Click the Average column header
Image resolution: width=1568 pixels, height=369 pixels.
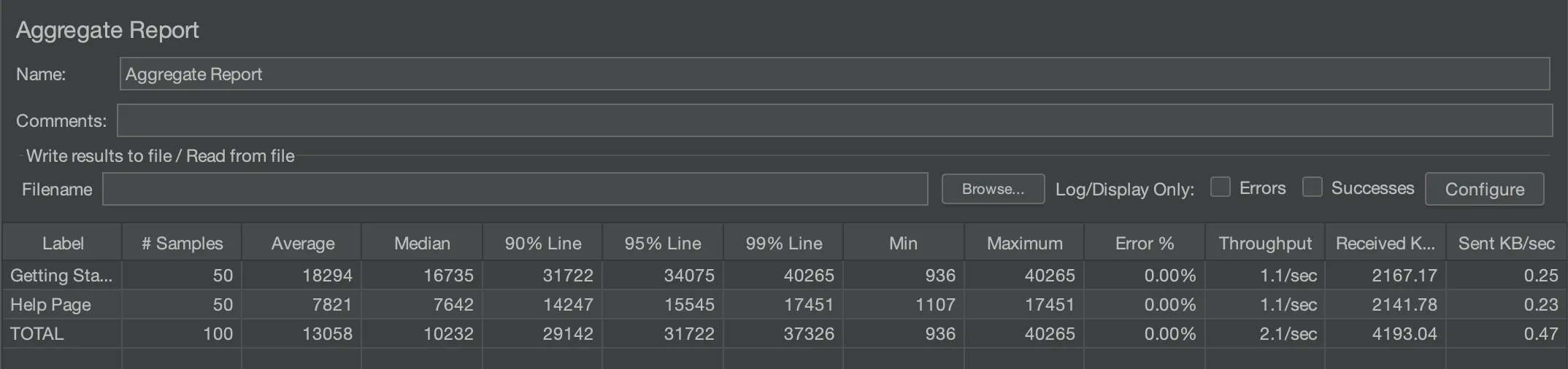coord(302,244)
